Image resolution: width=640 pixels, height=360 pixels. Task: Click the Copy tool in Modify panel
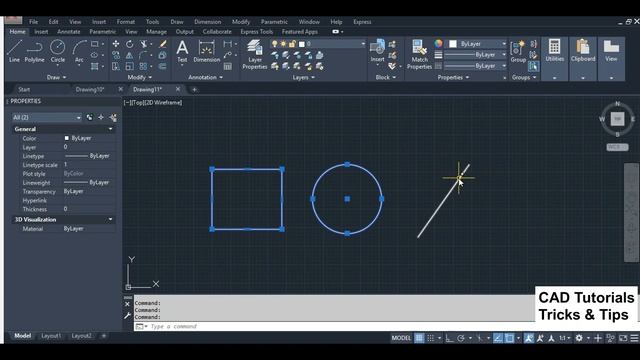click(116, 55)
